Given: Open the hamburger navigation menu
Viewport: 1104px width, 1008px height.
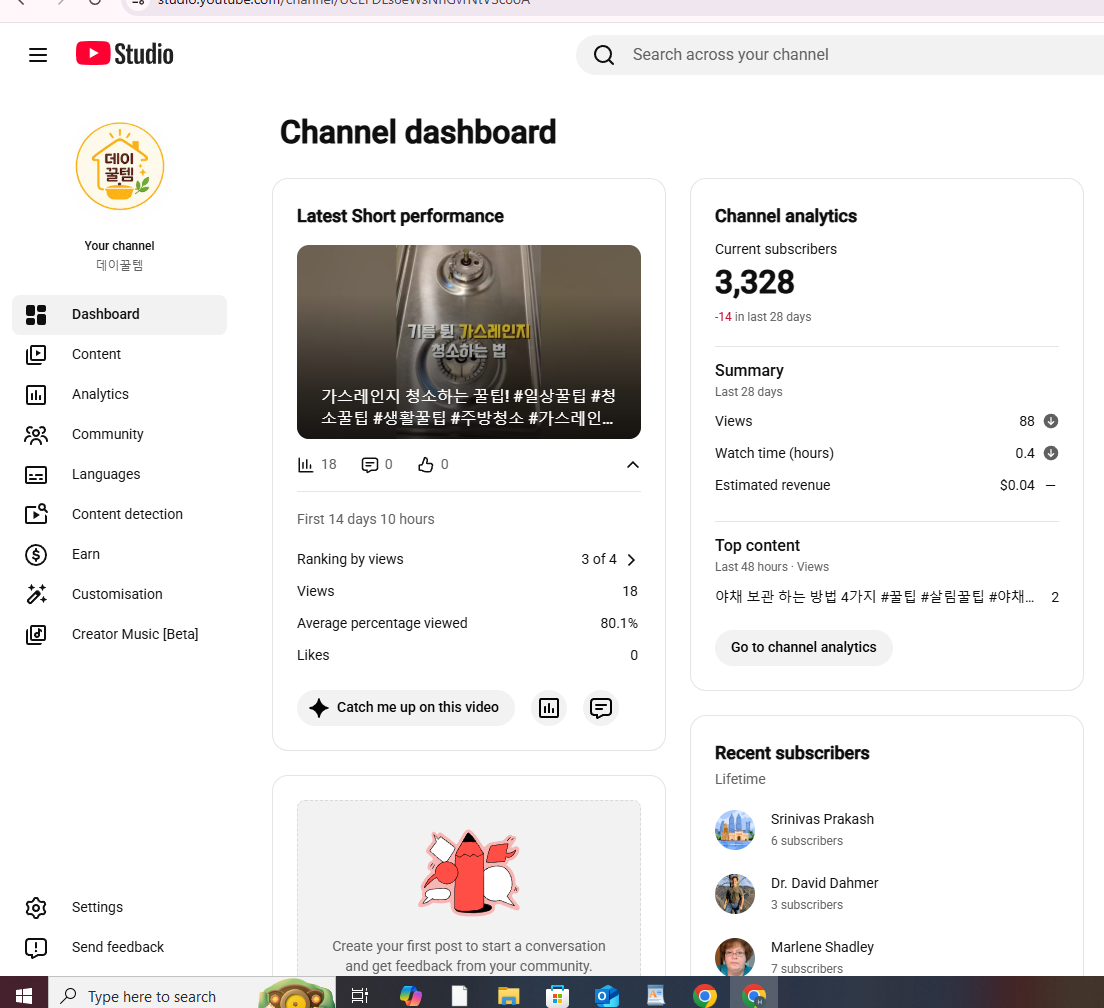Looking at the screenshot, I should [38, 55].
